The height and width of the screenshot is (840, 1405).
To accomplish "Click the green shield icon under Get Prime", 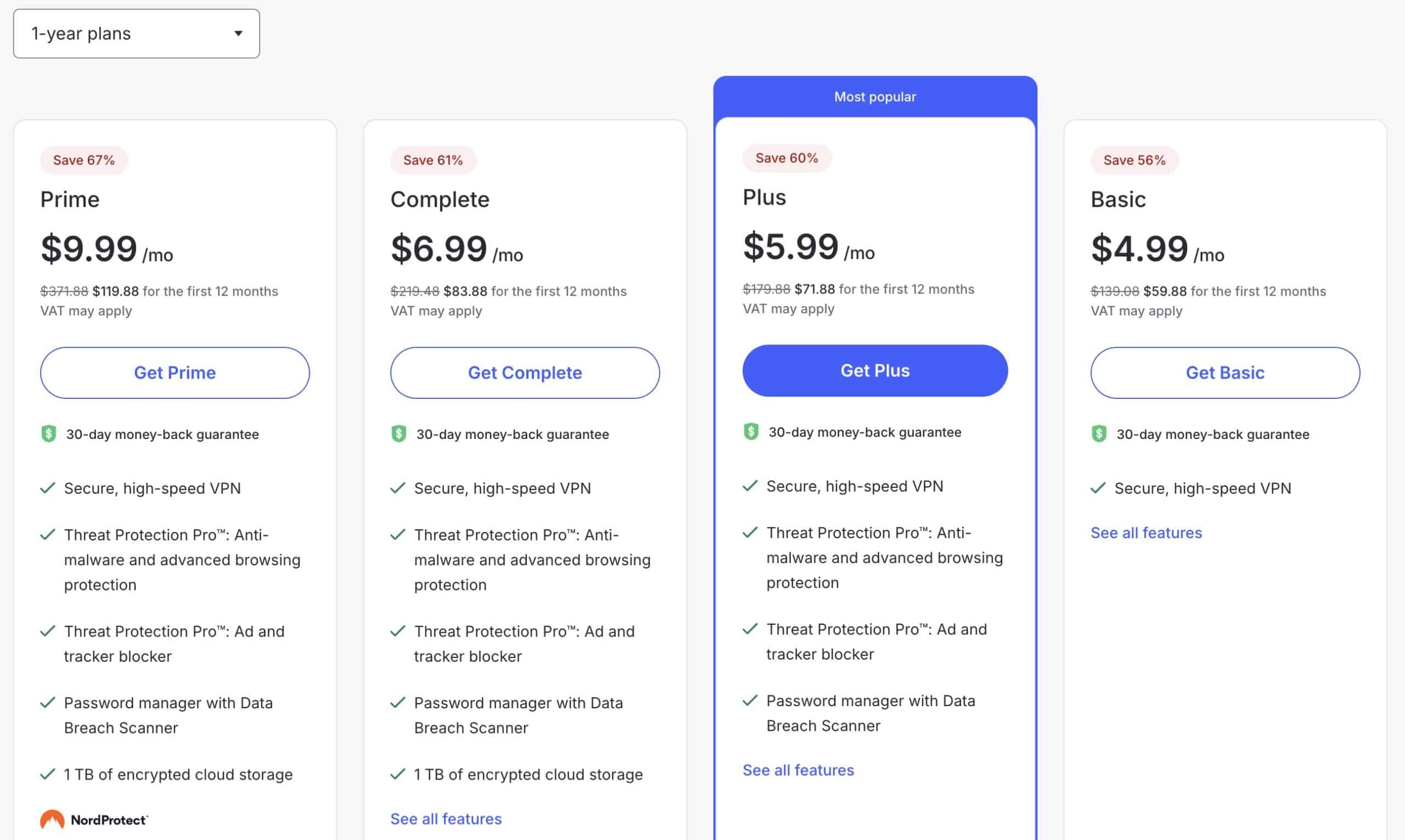I will (49, 433).
